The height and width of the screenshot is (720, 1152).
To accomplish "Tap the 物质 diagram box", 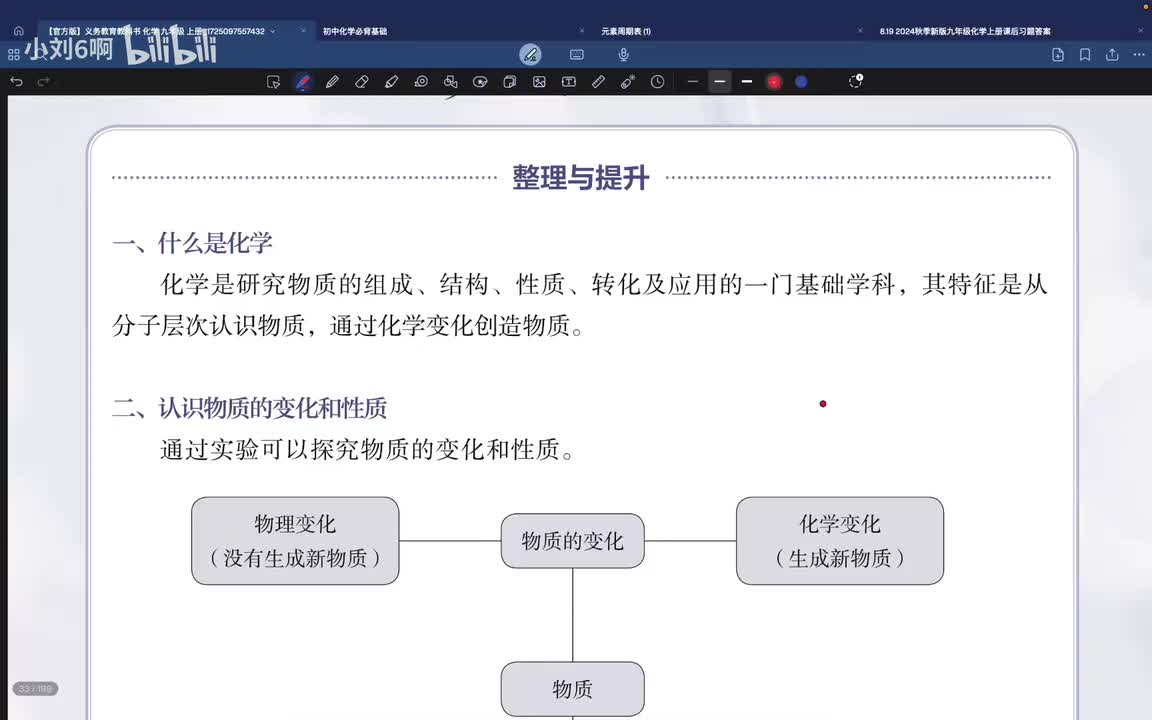I will [x=572, y=689].
